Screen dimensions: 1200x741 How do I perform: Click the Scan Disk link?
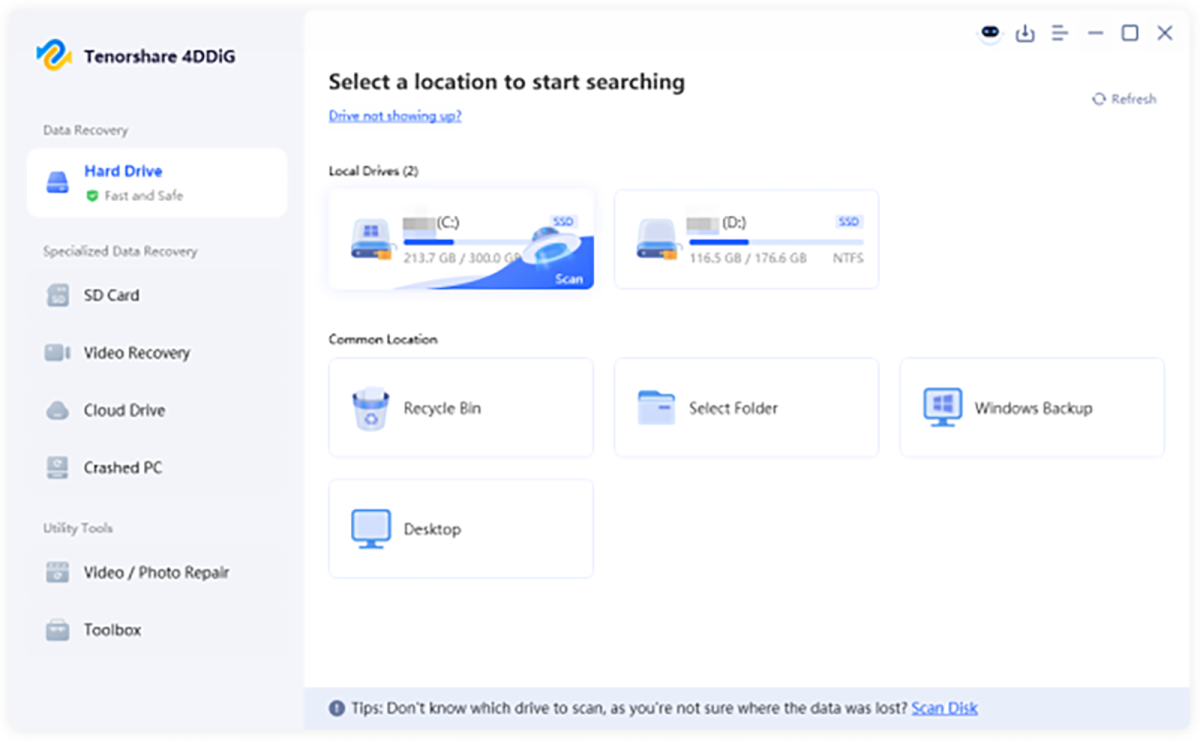944,708
